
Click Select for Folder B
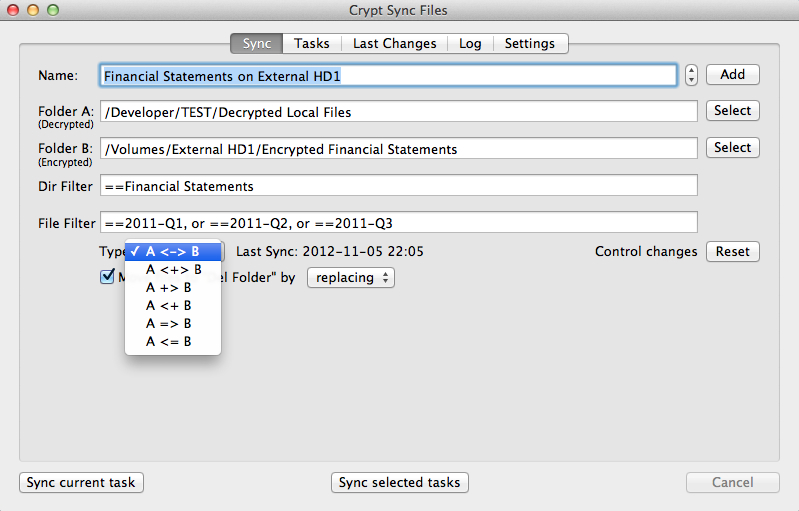[x=732, y=148]
